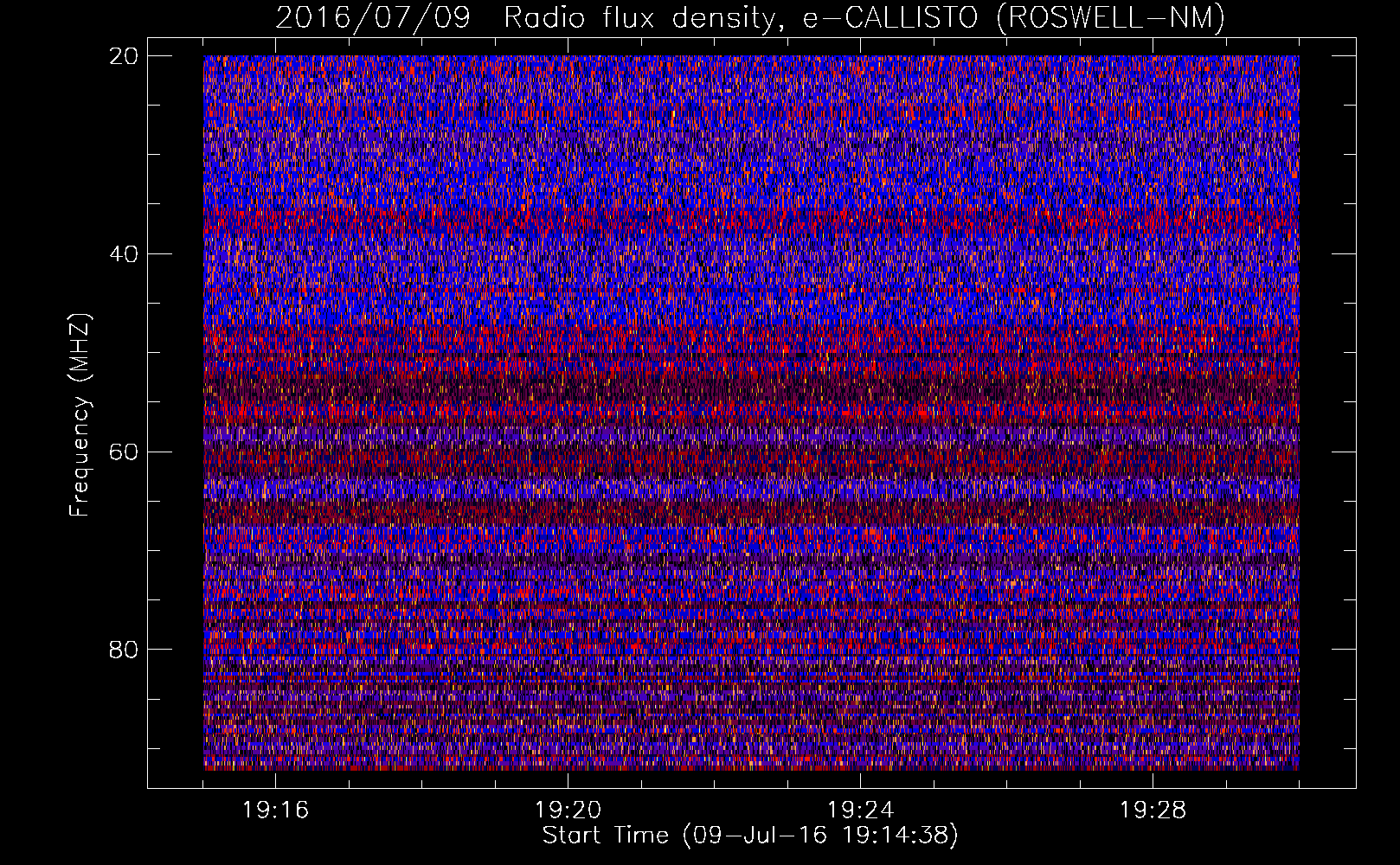The width and height of the screenshot is (1400, 865).
Task: Click the 19:28 time tick label
Action: 1153,811
